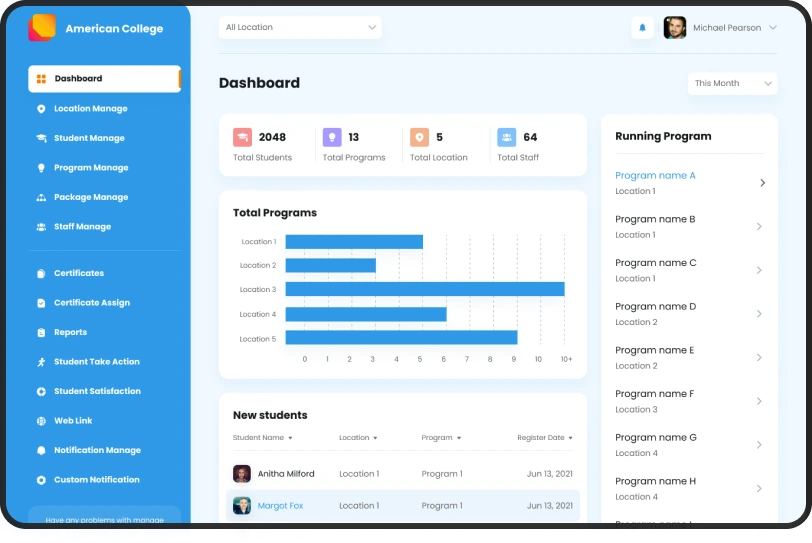Screen dimensions: 812x543
Task: Go to Reports in the sidebar
Action: [x=70, y=332]
